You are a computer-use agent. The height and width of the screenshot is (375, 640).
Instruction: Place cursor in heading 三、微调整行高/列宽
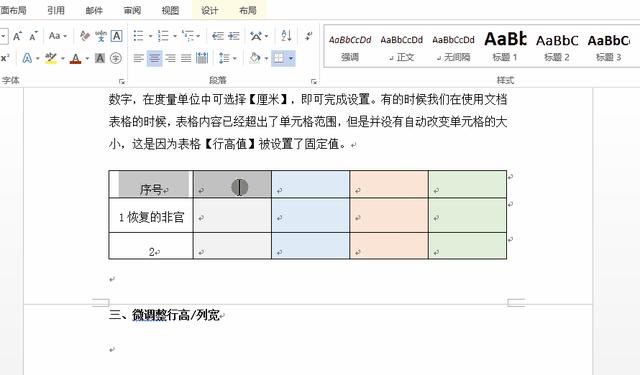[x=164, y=315]
